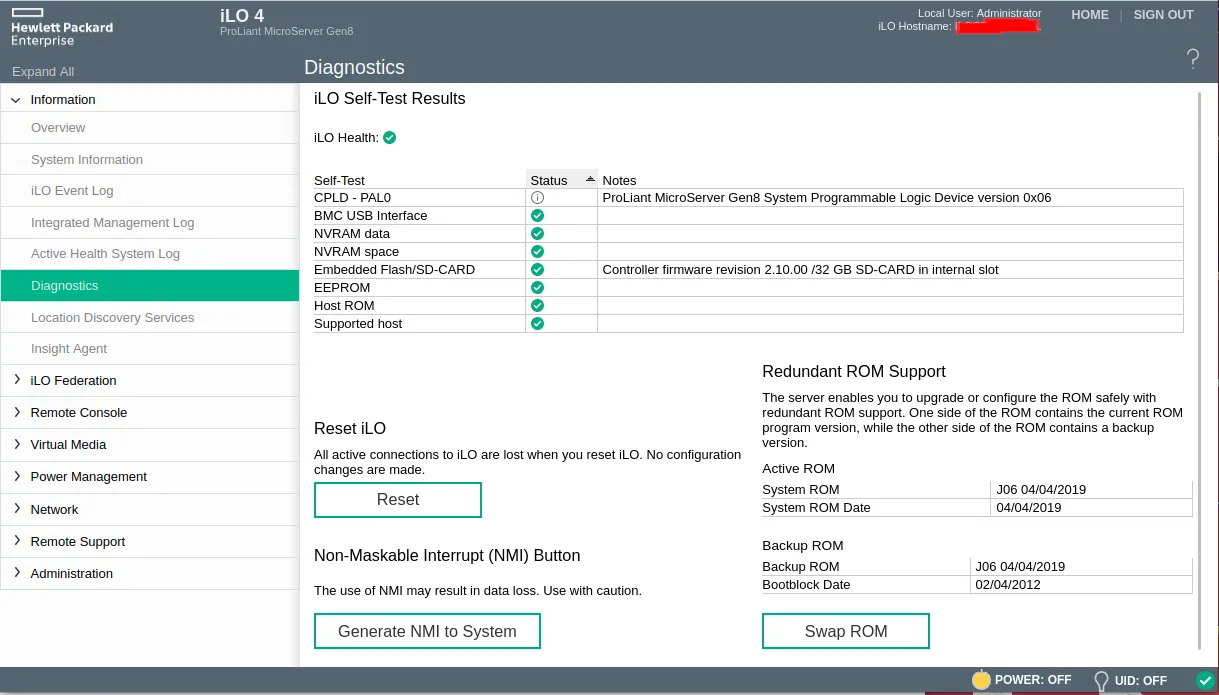This screenshot has width=1219, height=695.
Task: Click the Self-Test column header
Action: coord(339,181)
